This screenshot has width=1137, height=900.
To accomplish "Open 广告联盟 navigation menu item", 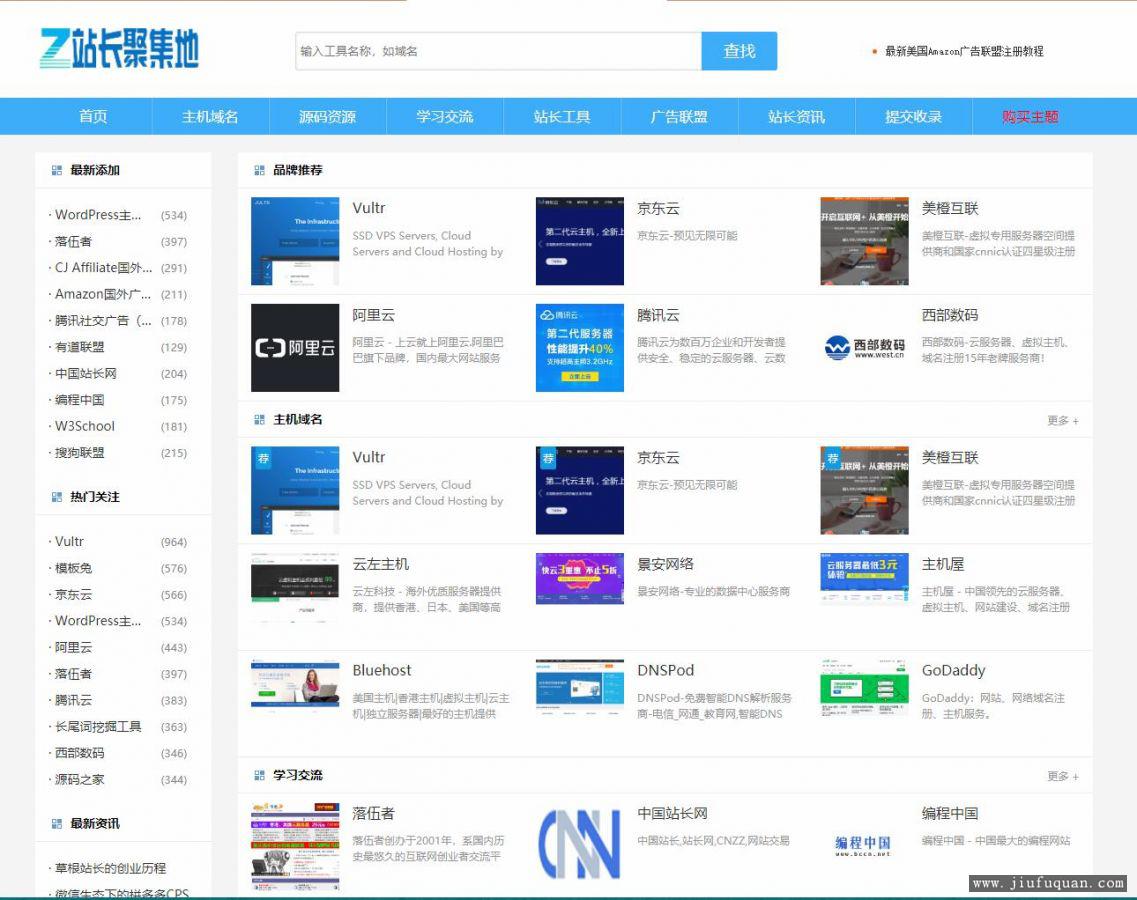I will point(679,117).
